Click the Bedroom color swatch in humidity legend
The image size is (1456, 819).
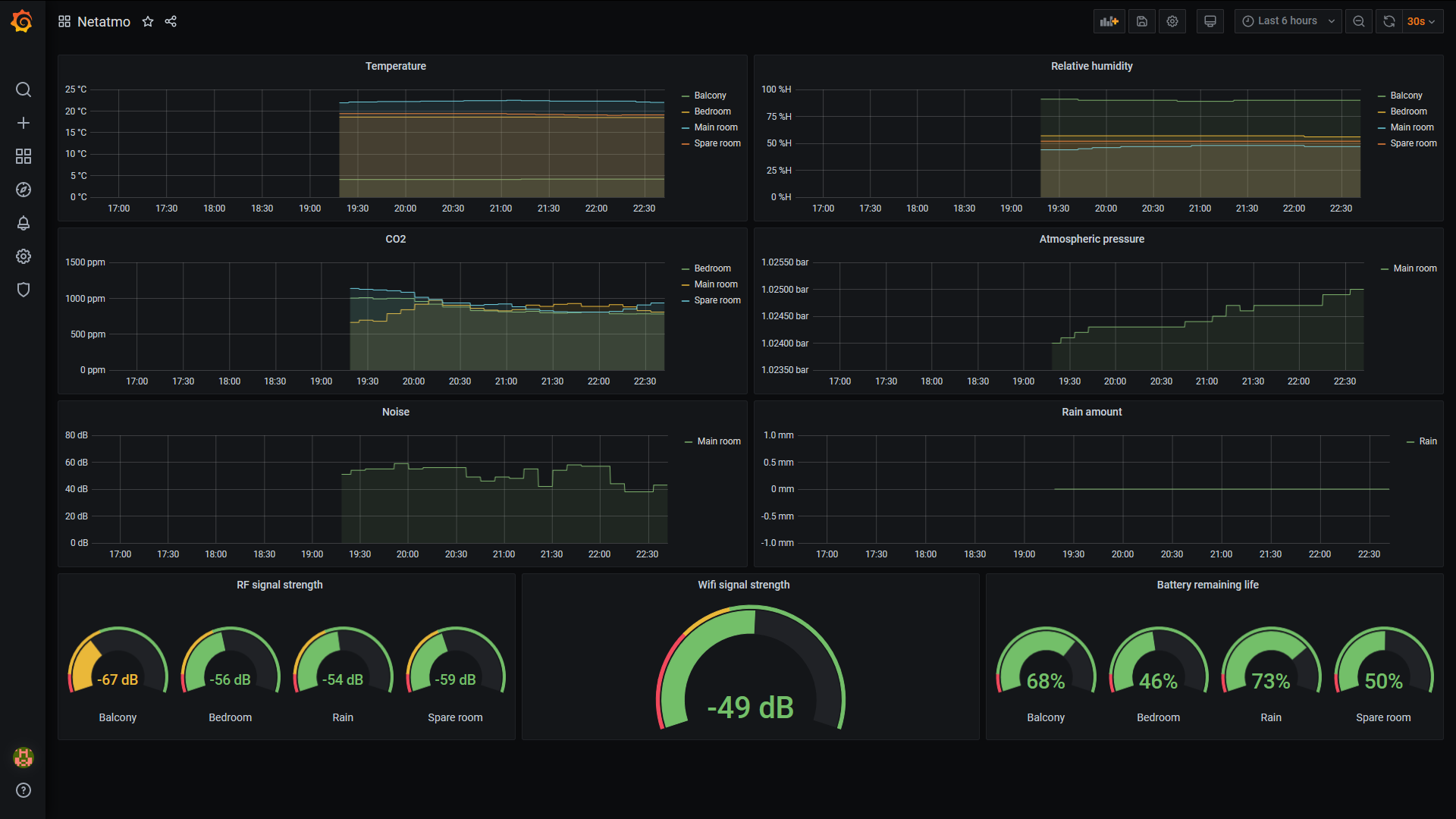point(1382,112)
